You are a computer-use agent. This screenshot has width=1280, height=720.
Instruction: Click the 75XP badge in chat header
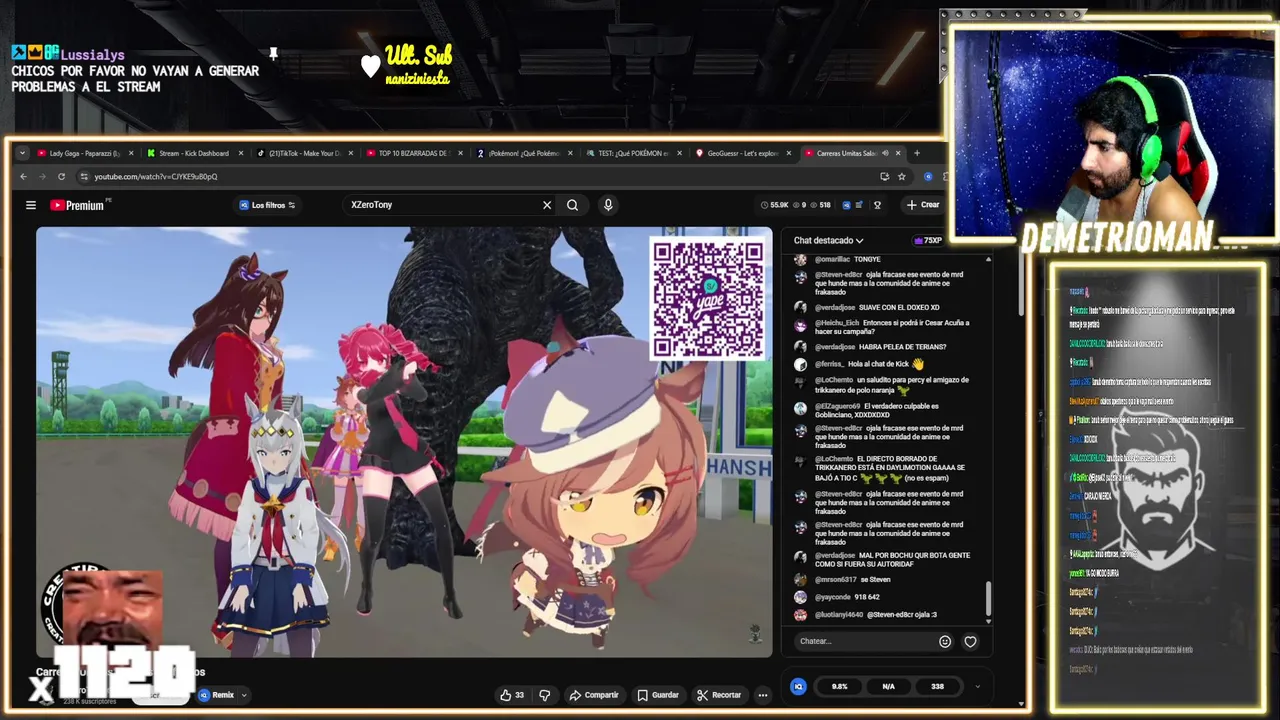point(928,240)
